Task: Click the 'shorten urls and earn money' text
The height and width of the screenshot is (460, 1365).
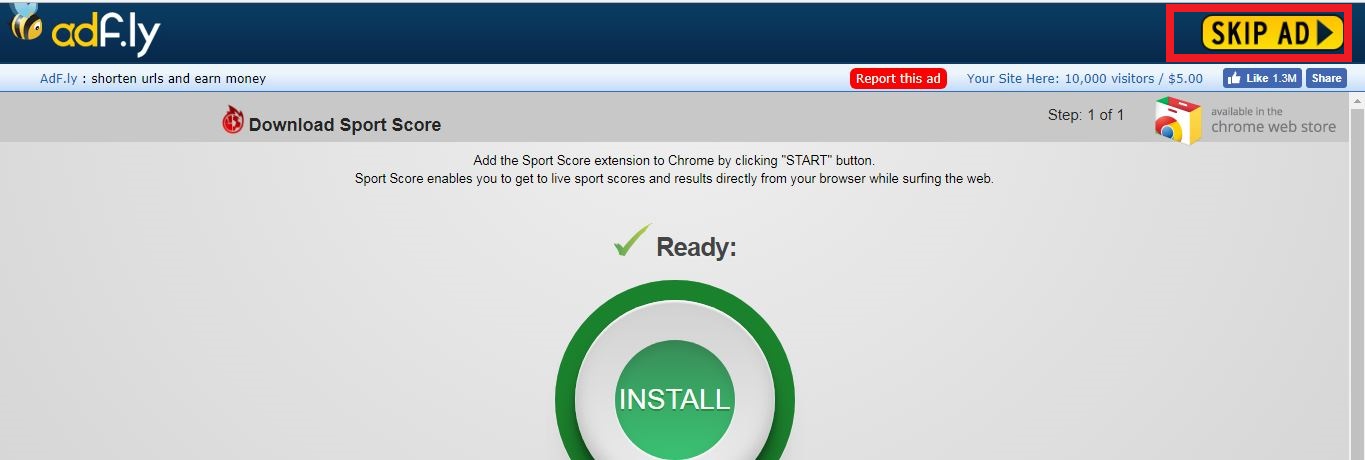Action: click(178, 78)
